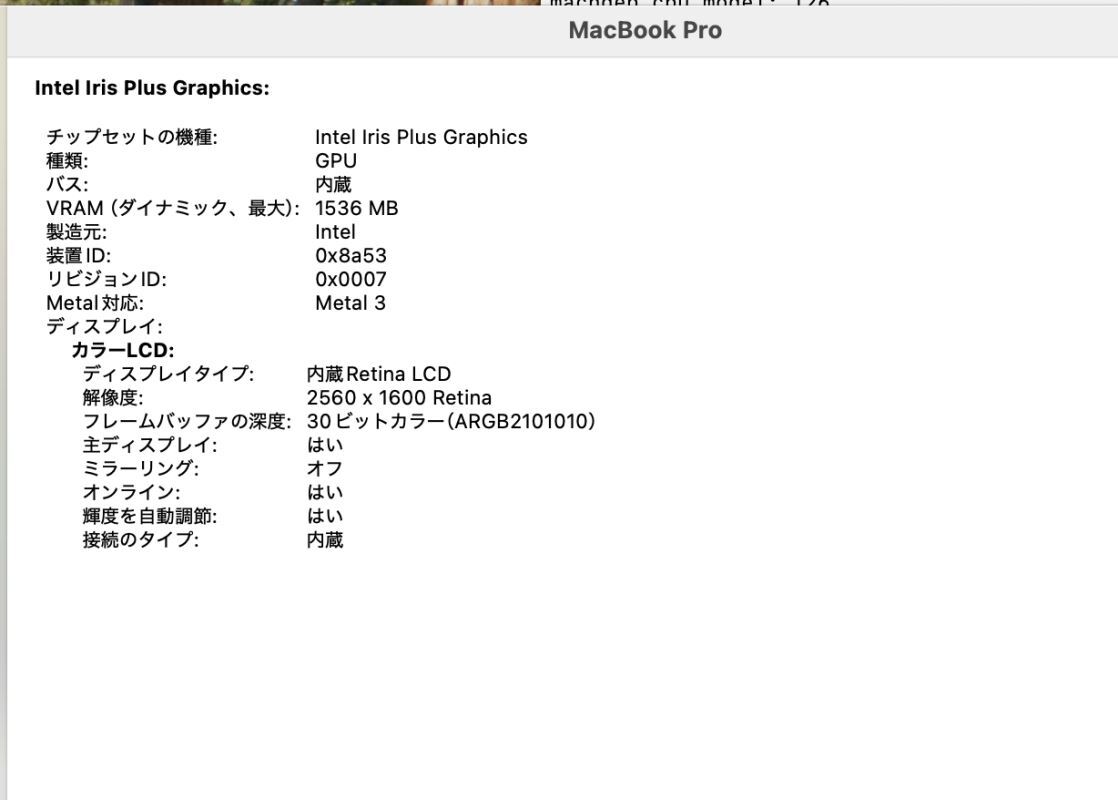This screenshot has width=1118, height=800.
Task: Select the "1536 MB" VRAM value
Action: 357,208
